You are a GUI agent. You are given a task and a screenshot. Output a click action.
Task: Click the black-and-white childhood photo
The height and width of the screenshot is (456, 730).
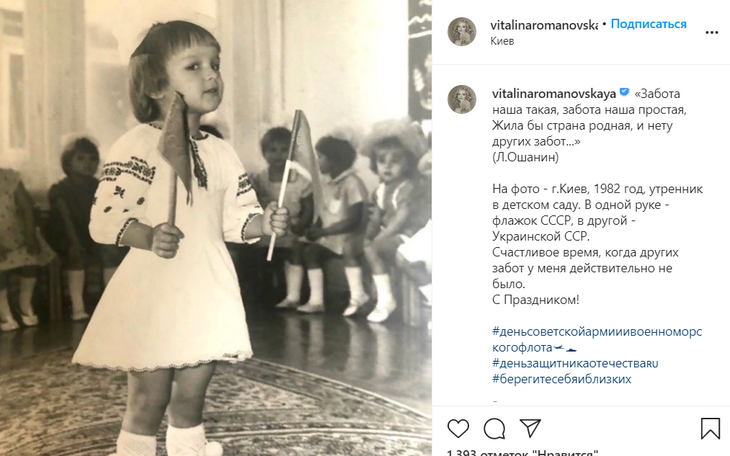coord(216,228)
